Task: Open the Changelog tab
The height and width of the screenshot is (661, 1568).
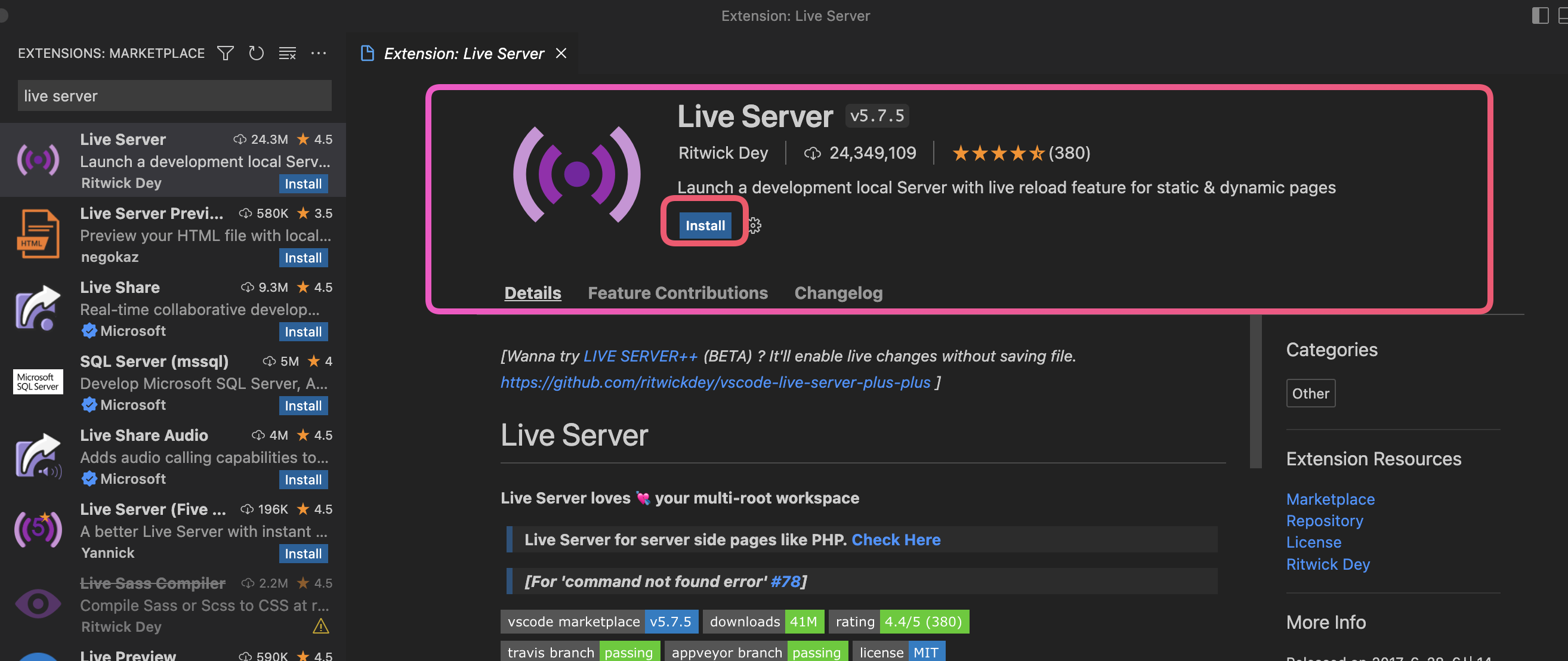Action: click(838, 293)
